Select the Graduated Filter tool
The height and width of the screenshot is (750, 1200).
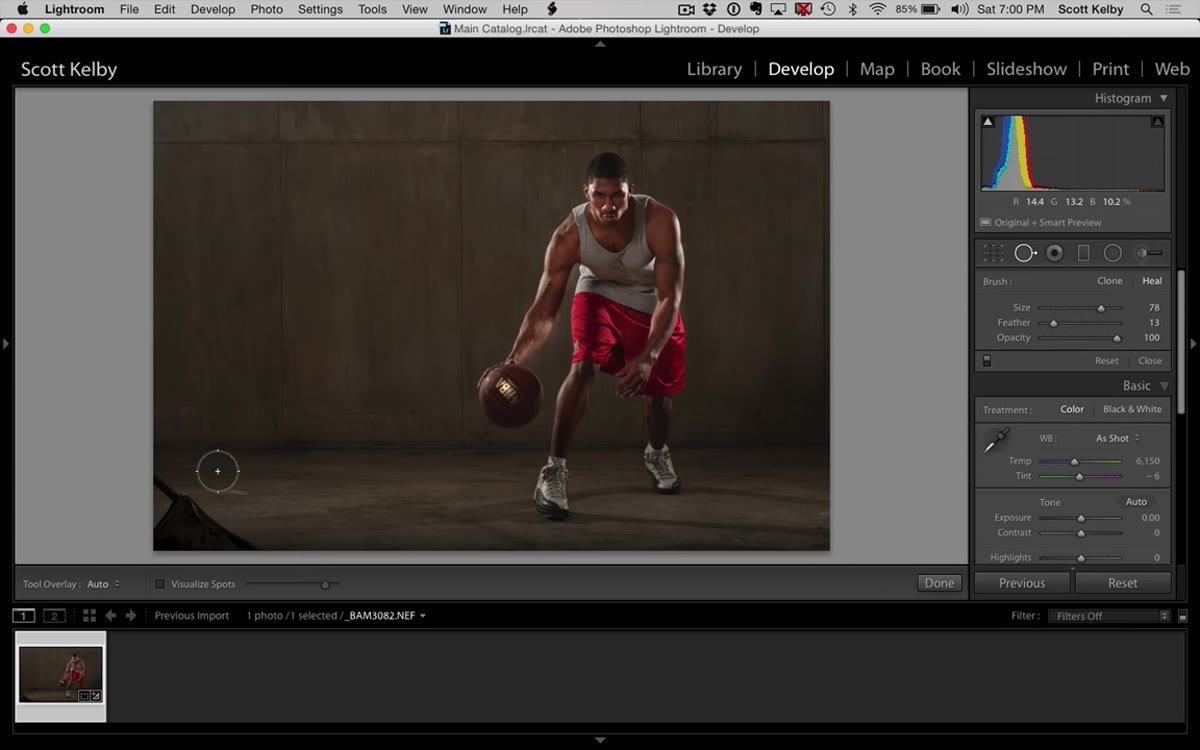(1083, 253)
